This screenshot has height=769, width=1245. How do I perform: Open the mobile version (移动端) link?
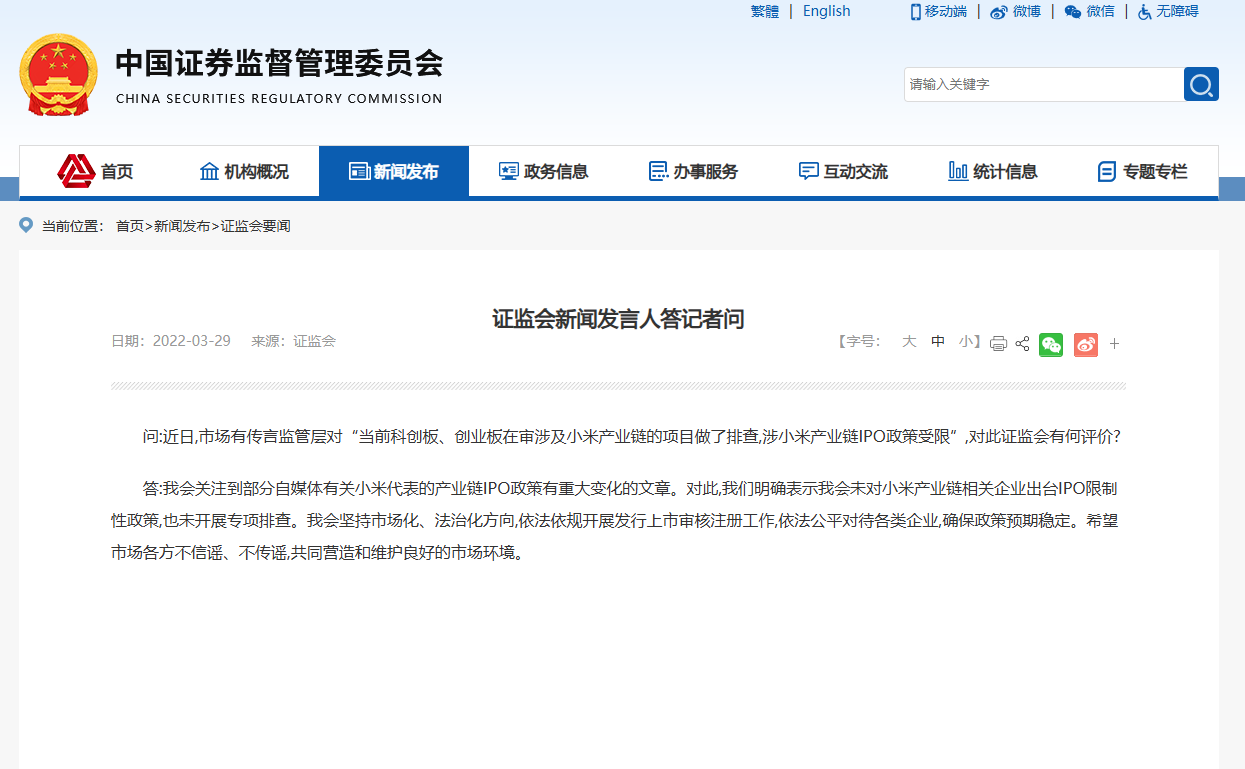[946, 11]
